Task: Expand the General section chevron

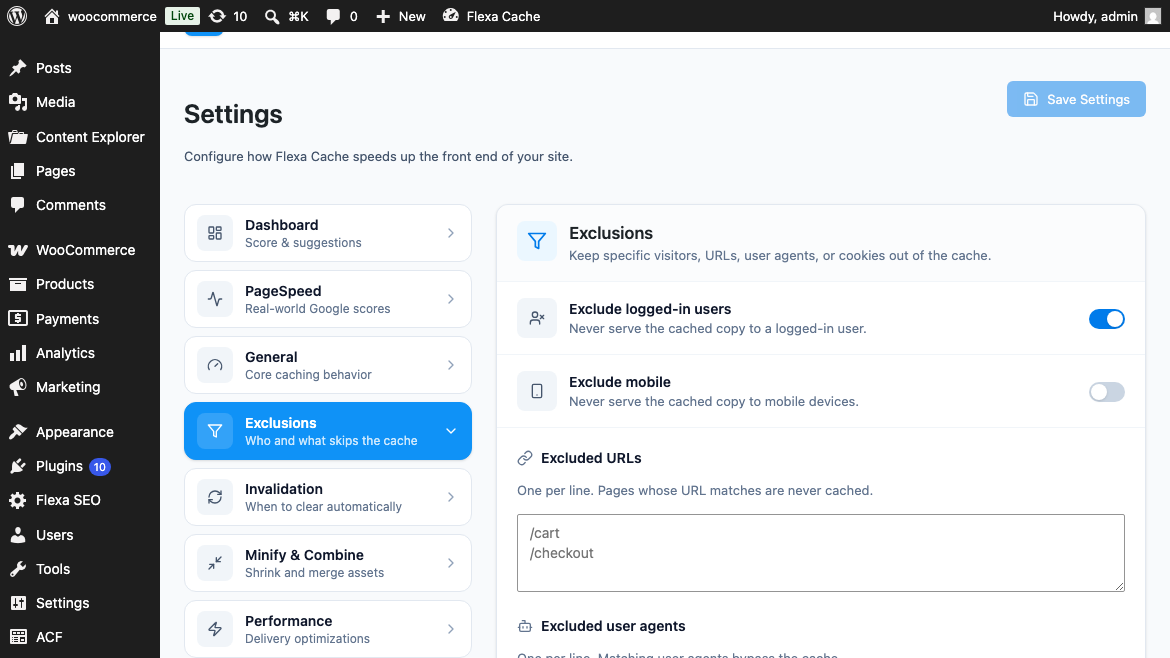Action: pyautogui.click(x=451, y=365)
